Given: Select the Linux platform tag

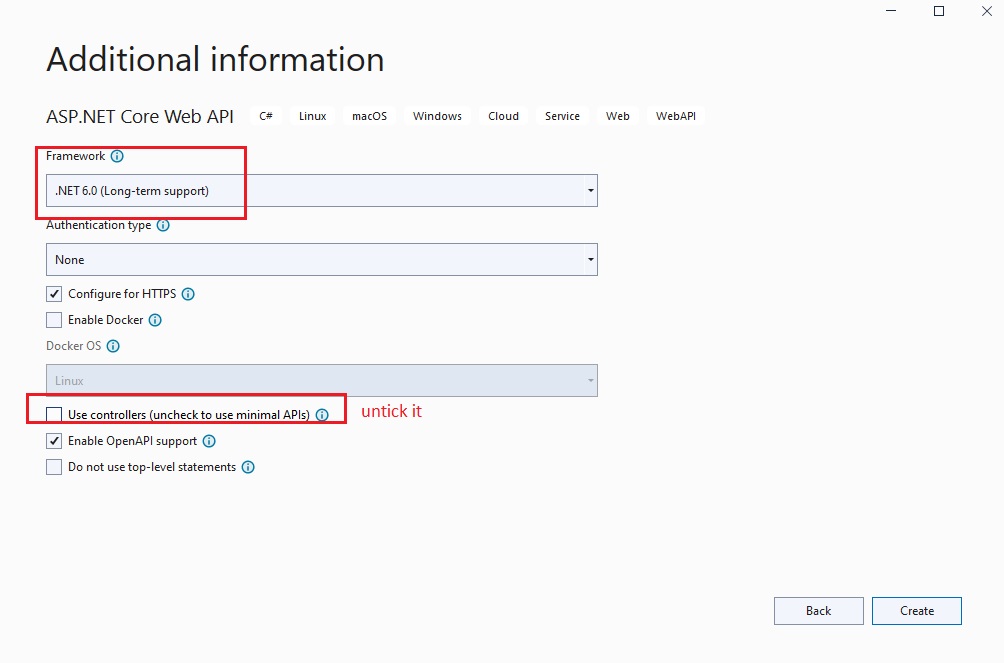Looking at the screenshot, I should [x=312, y=116].
